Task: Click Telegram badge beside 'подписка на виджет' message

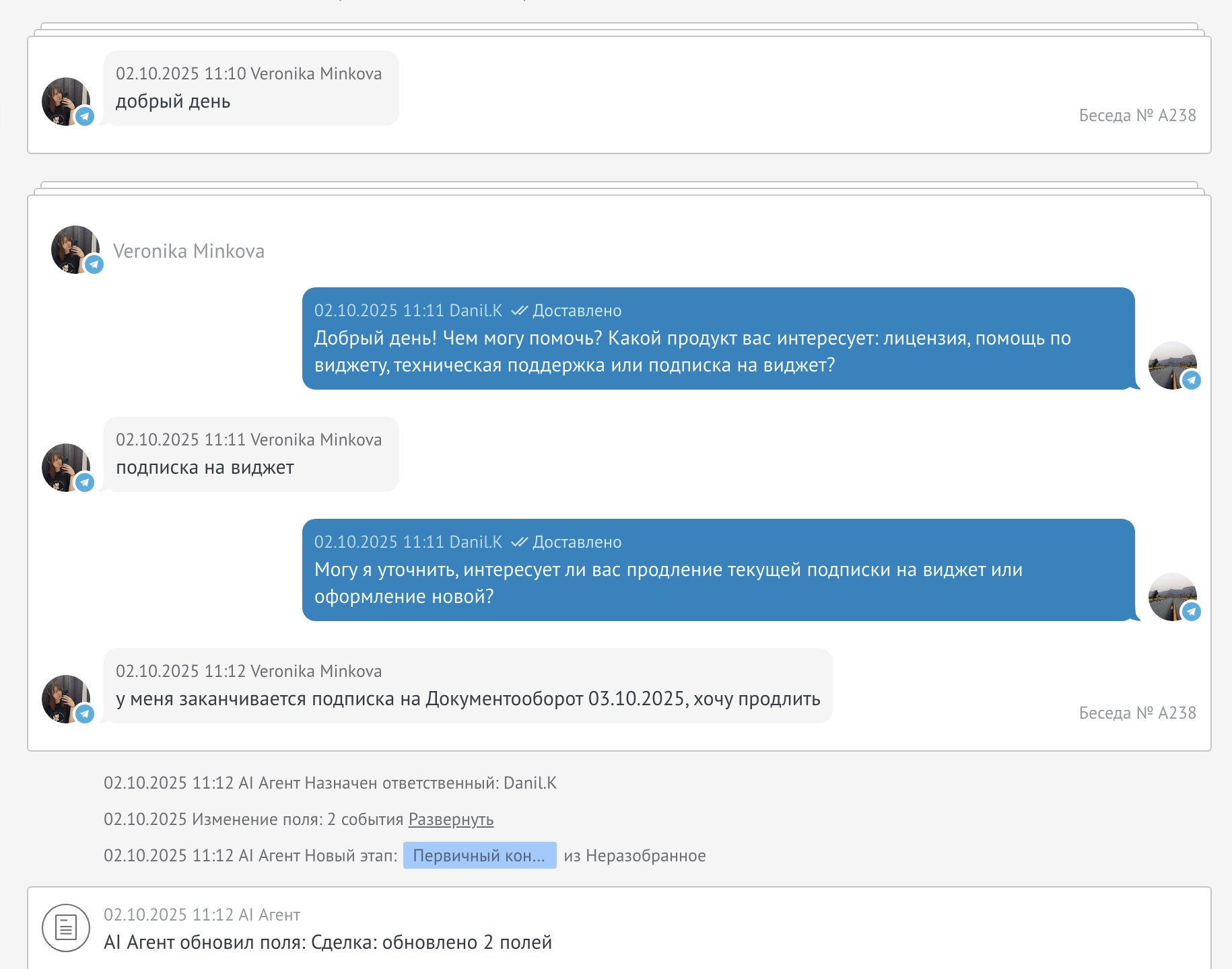Action: coord(85,482)
